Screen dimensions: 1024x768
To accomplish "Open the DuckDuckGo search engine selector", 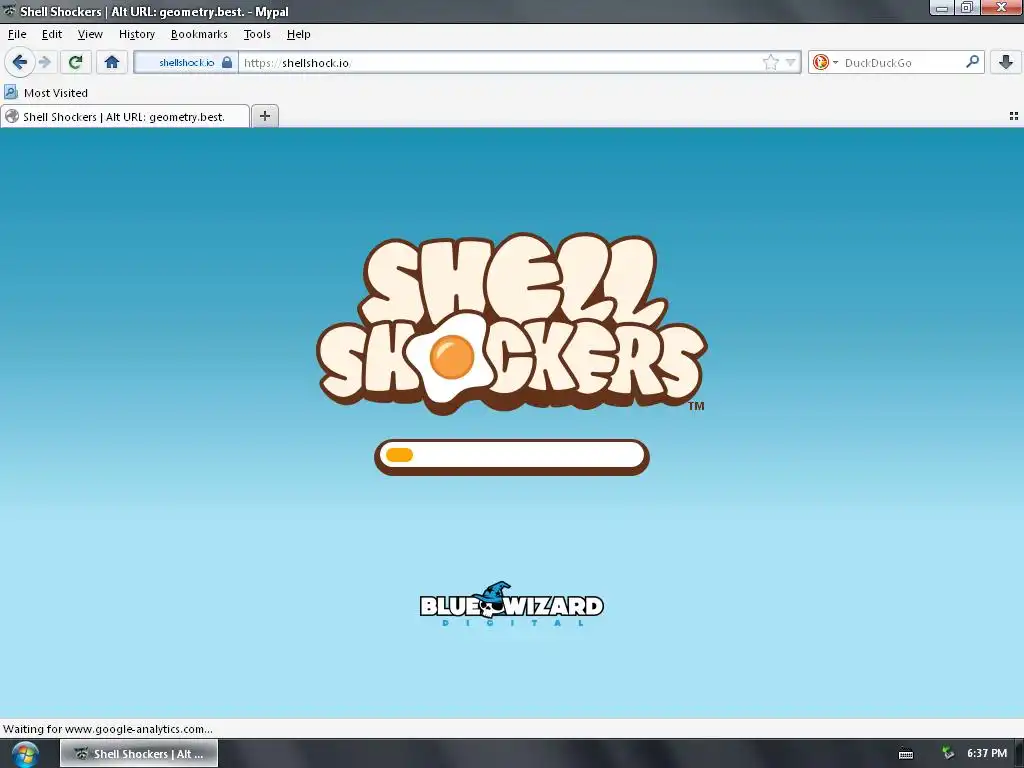I will coord(825,63).
